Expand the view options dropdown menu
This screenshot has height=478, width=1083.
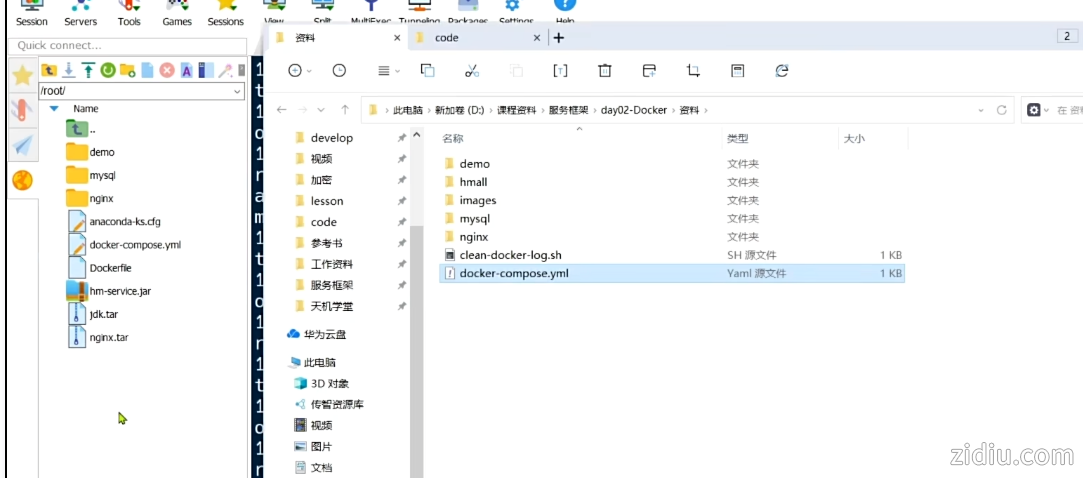click(388, 70)
